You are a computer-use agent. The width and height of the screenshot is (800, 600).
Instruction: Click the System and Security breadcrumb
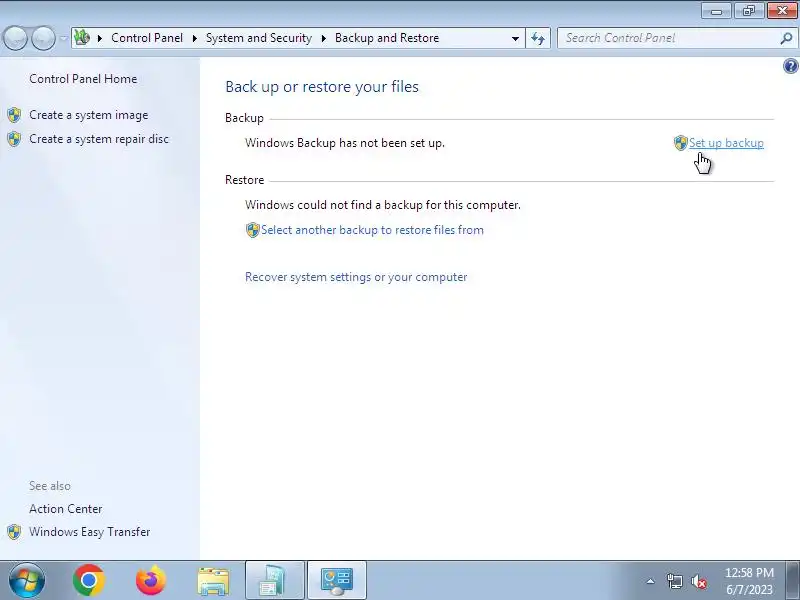pos(259,38)
